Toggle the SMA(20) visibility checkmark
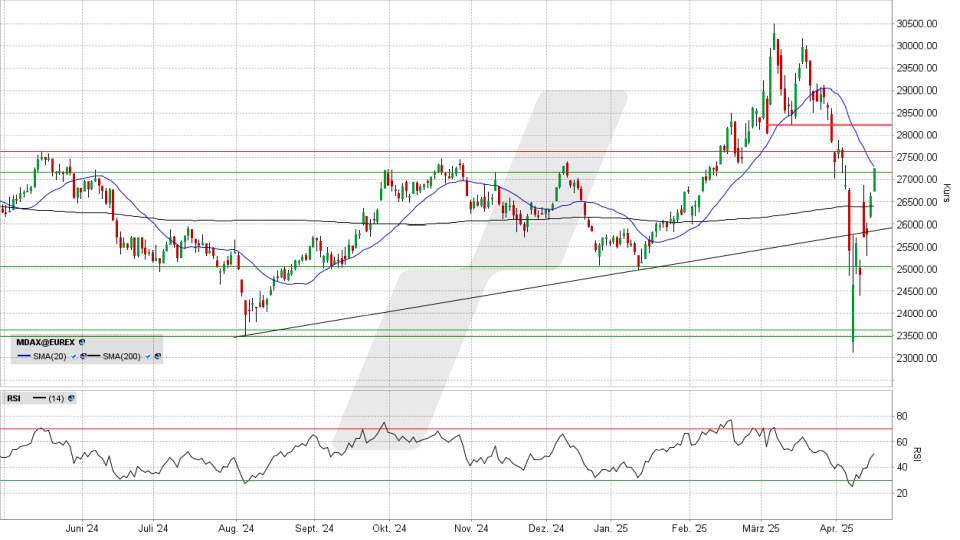Image resolution: width=960 pixels, height=540 pixels. (73, 356)
